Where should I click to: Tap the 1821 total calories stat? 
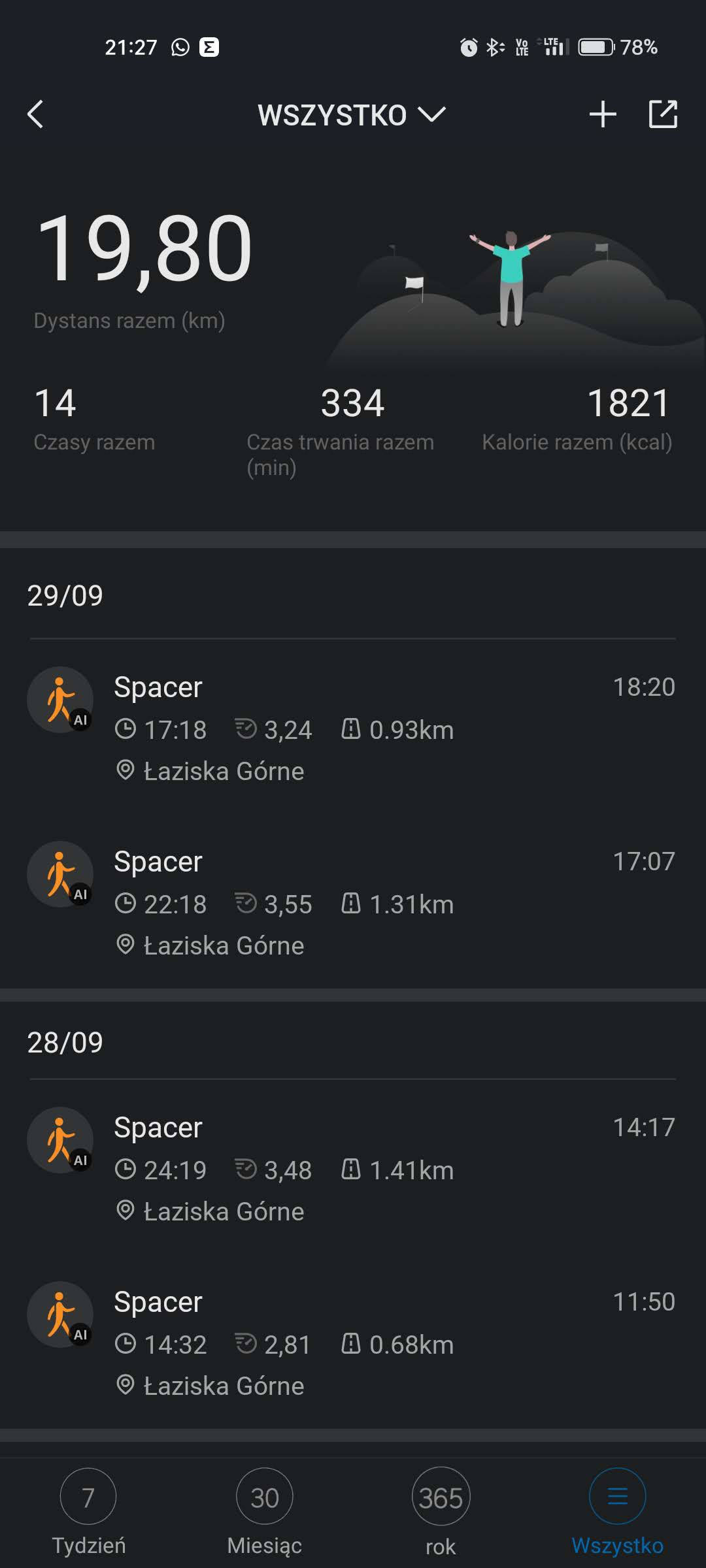tap(628, 403)
